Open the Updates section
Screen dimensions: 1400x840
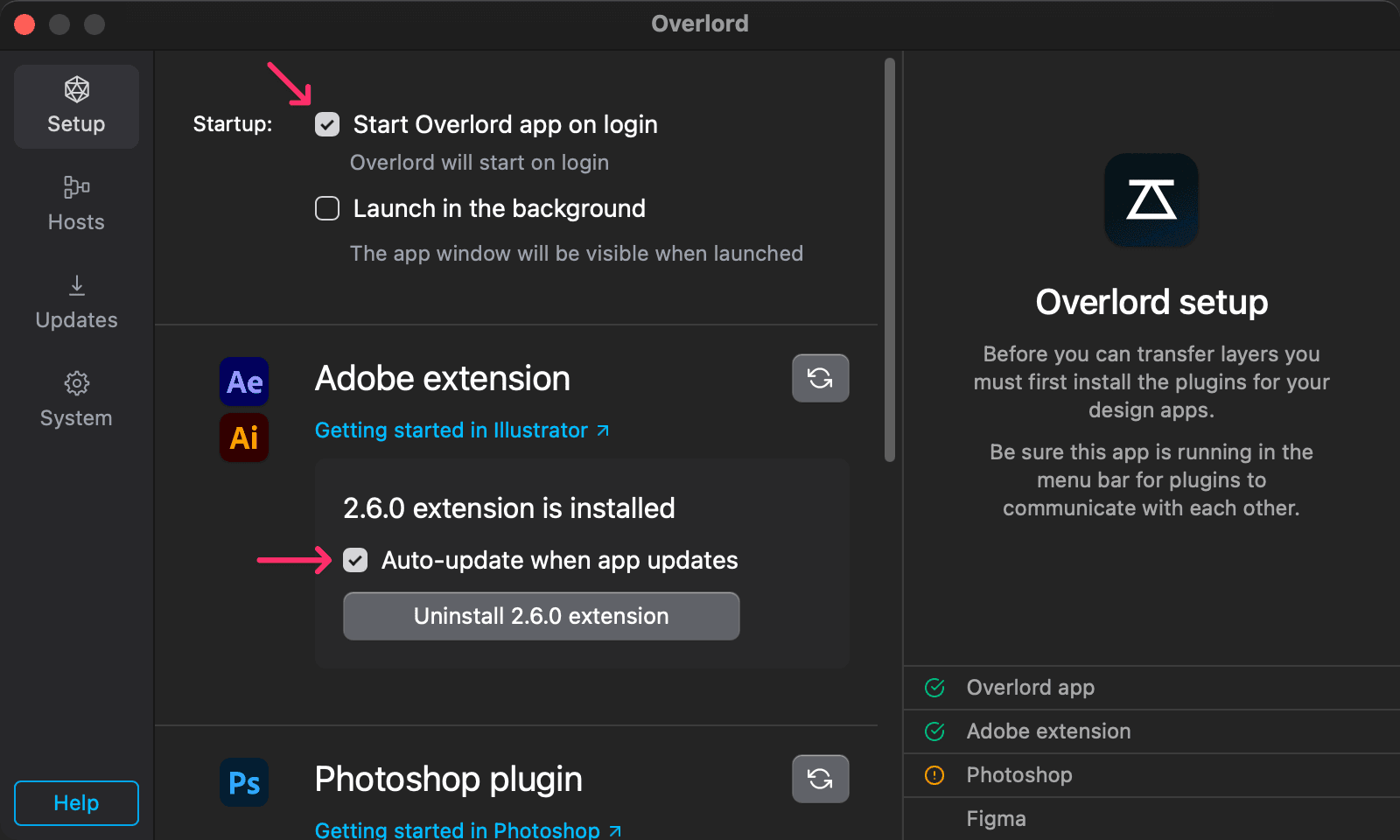pos(76,302)
